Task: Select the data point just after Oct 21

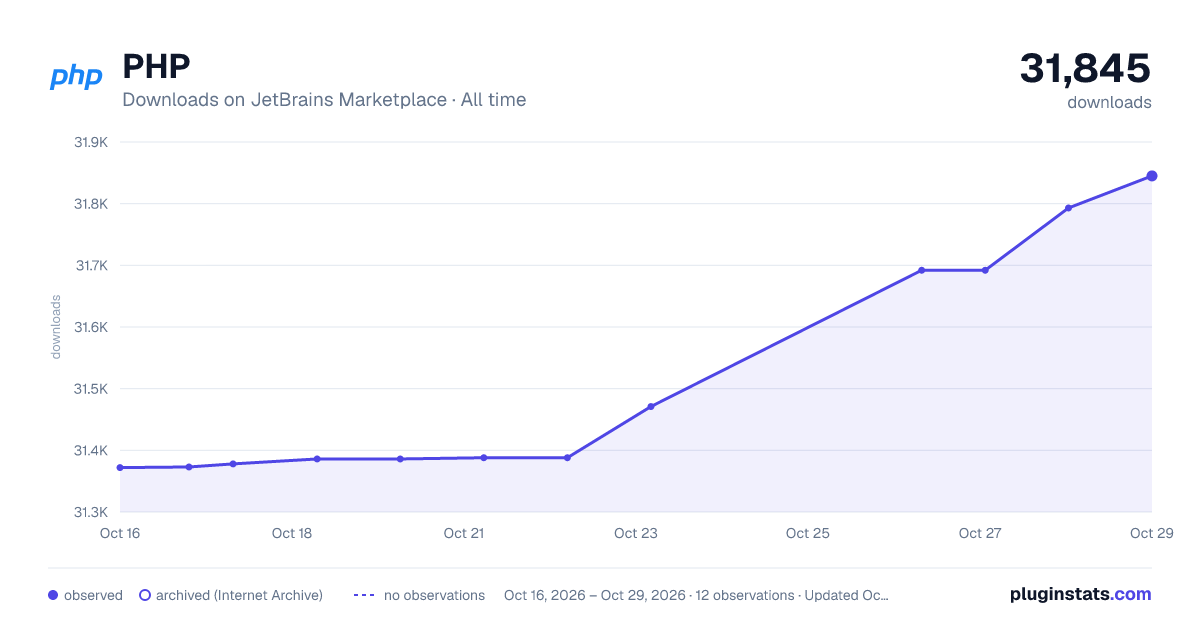Action: 484,458
